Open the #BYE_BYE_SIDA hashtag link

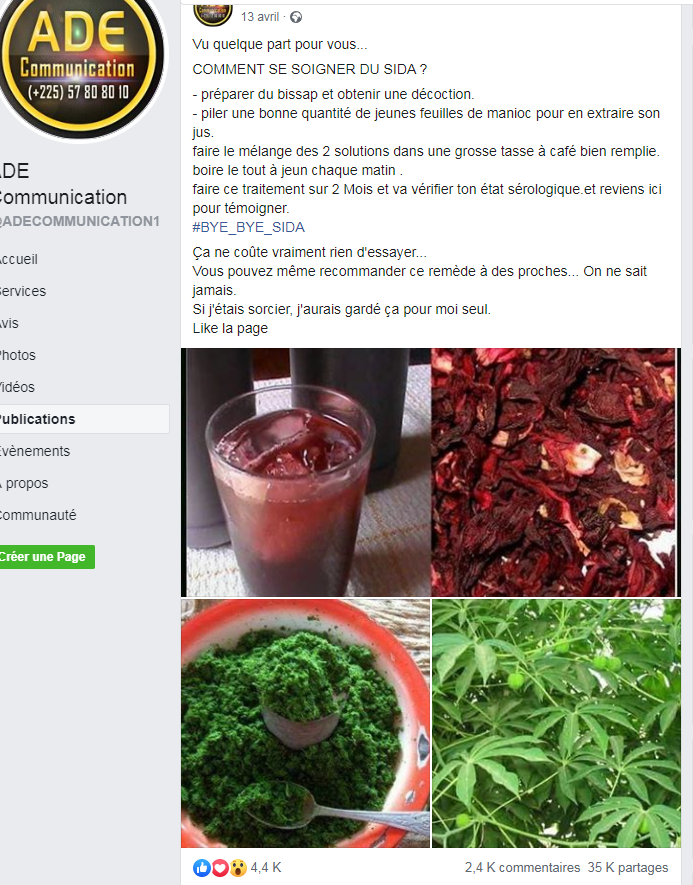point(248,227)
